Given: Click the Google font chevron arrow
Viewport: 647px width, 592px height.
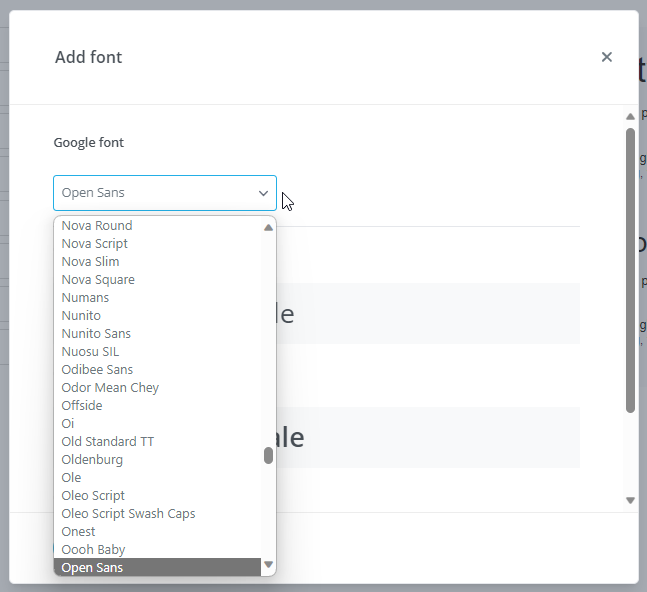Looking at the screenshot, I should [x=263, y=193].
